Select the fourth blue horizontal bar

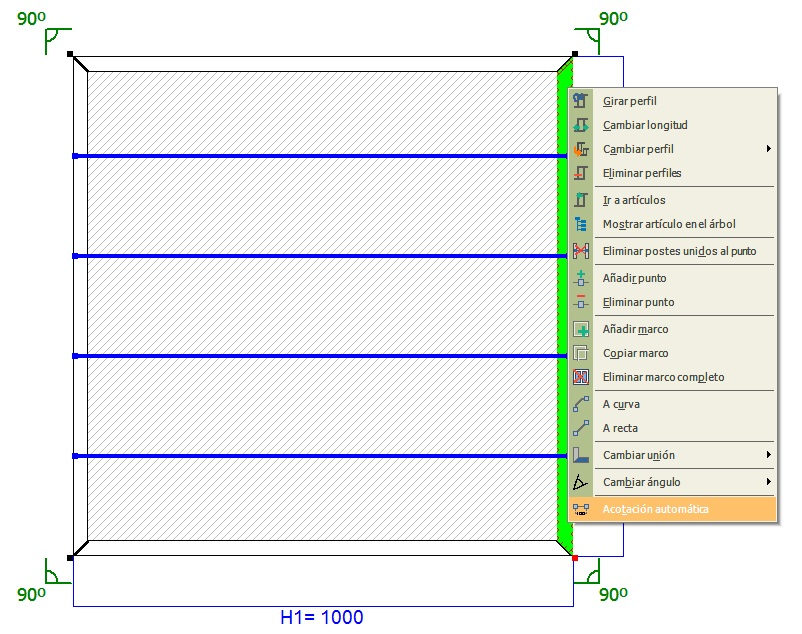tap(320, 456)
